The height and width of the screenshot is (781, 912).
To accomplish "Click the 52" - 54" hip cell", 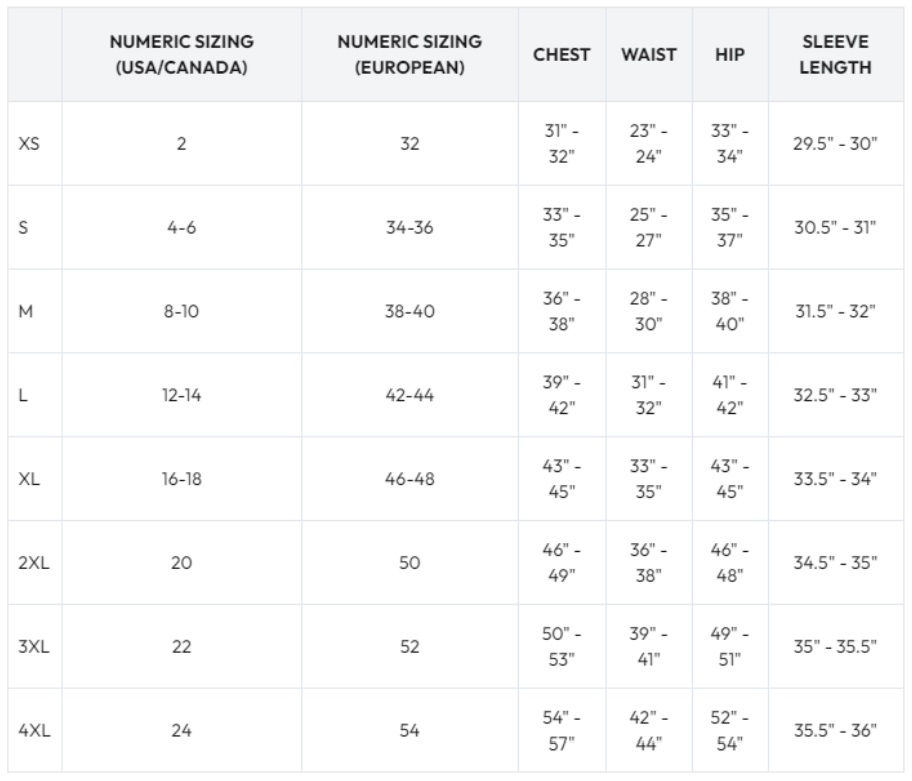I will point(729,730).
